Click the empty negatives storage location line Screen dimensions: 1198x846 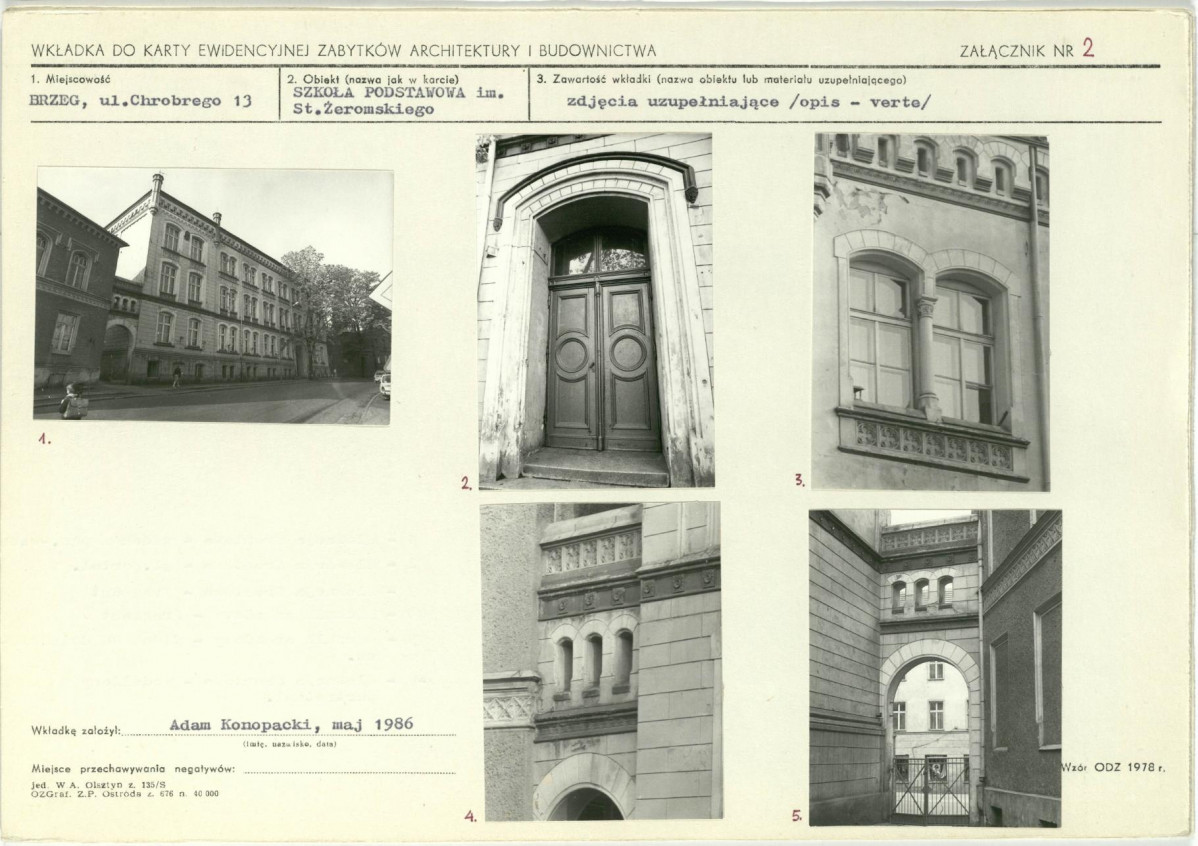pyautogui.click(x=349, y=770)
